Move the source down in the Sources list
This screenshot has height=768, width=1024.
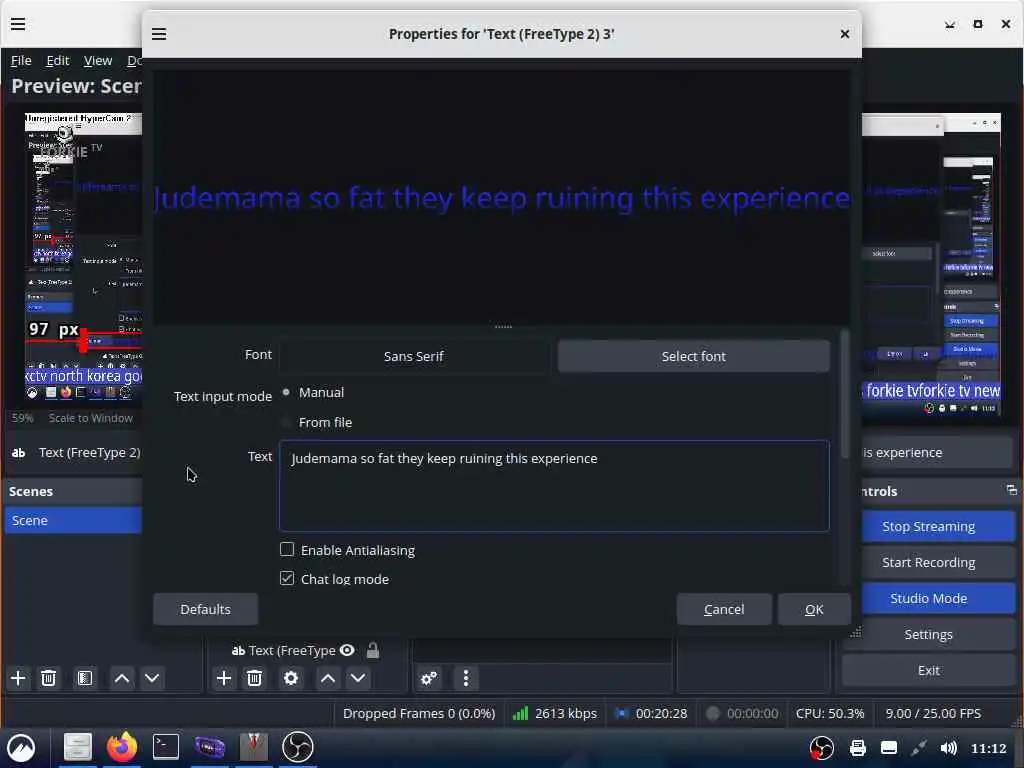[359, 678]
